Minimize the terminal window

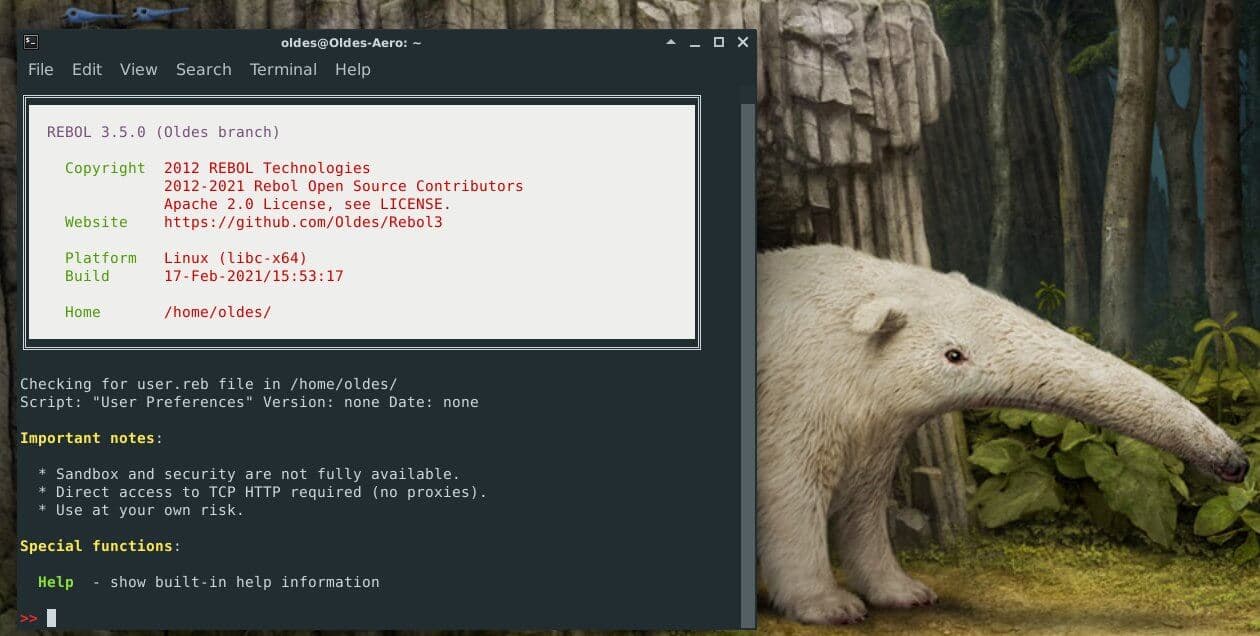(695, 42)
